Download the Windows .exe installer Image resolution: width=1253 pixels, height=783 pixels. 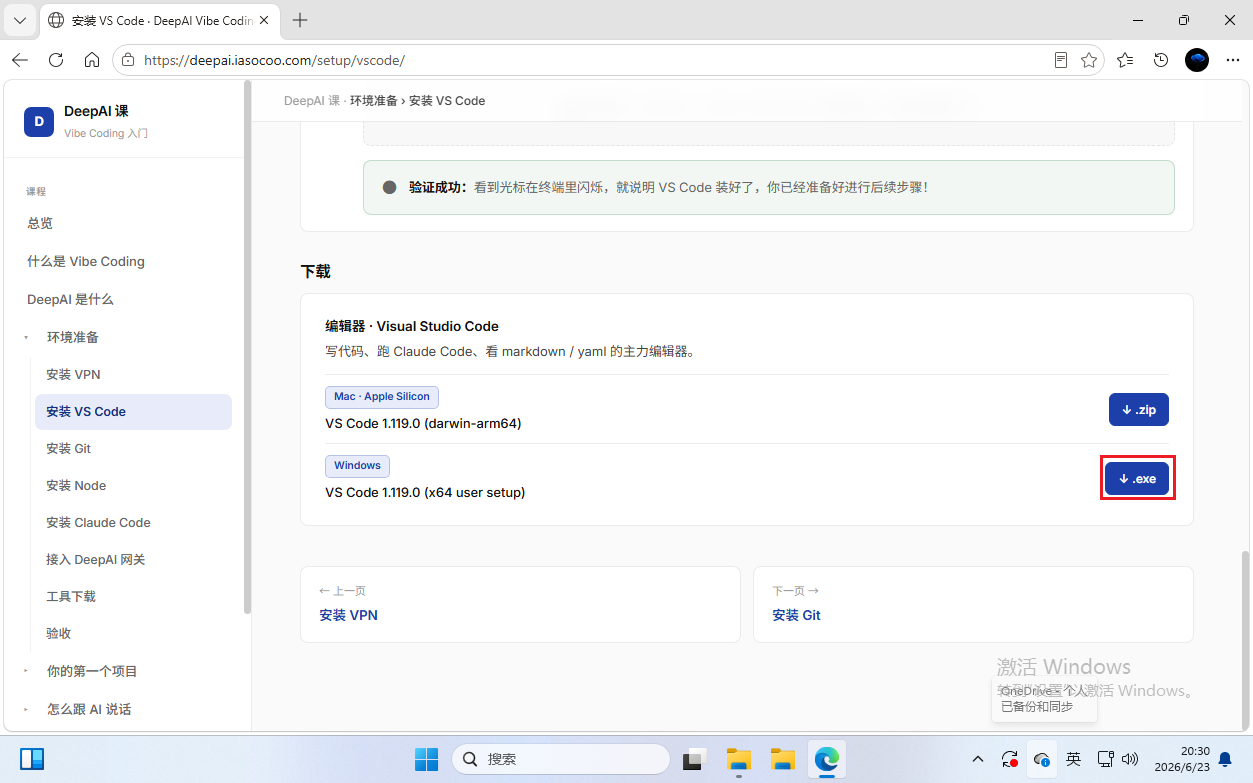coord(1137,479)
